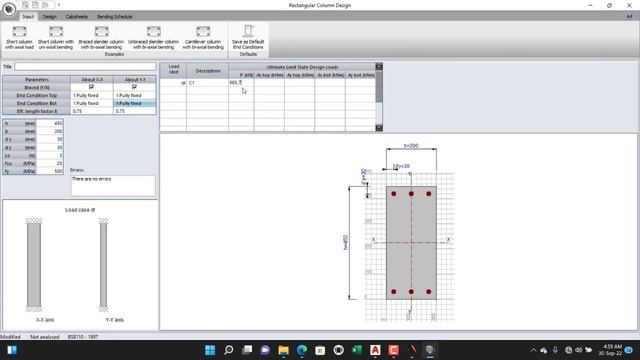640x360 pixels.
Task: Select highlighted End Condition Bot About Y-Y cell
Action: point(135,103)
